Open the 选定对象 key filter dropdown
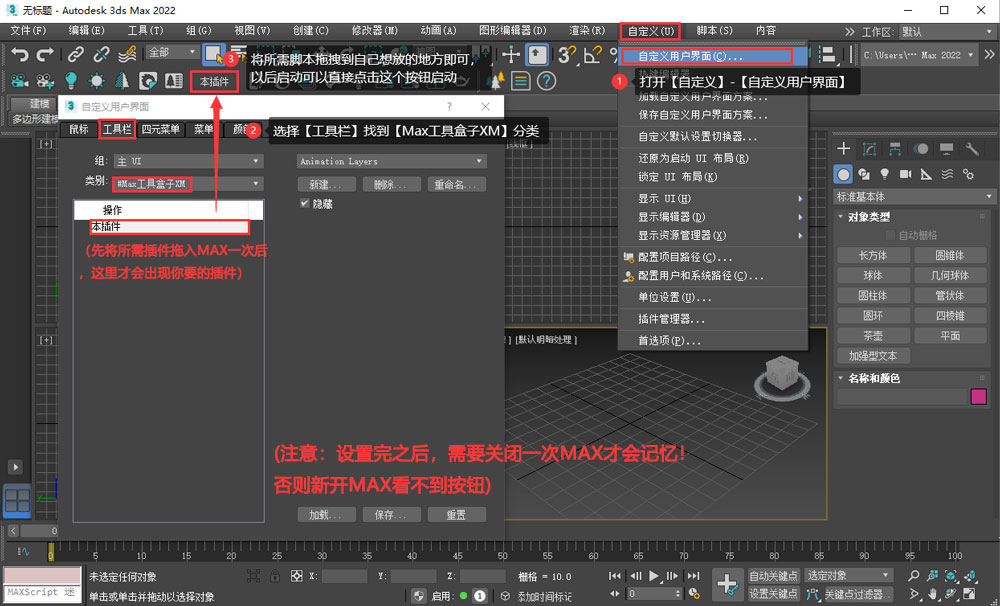The image size is (1000, 606). tap(847, 575)
